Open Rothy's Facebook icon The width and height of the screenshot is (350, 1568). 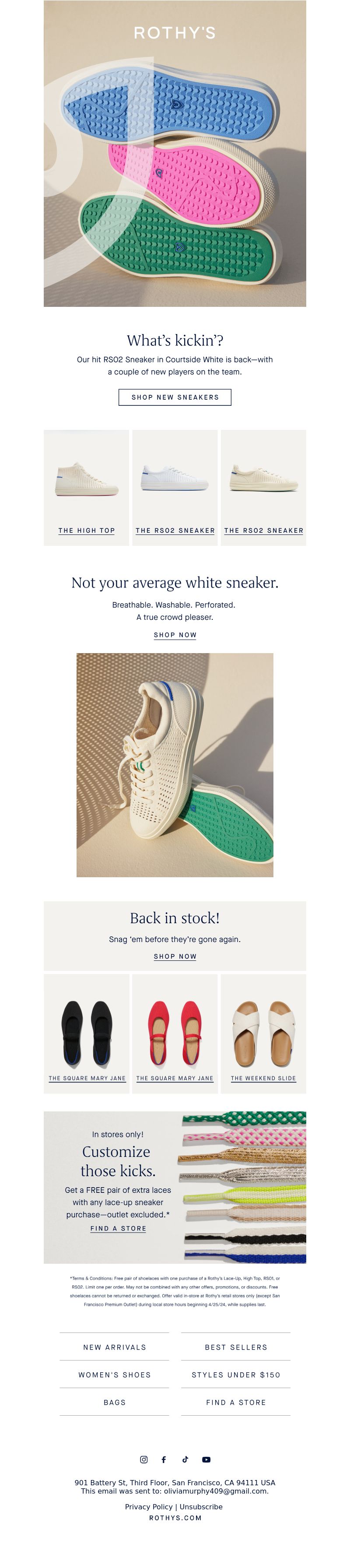point(163,1459)
